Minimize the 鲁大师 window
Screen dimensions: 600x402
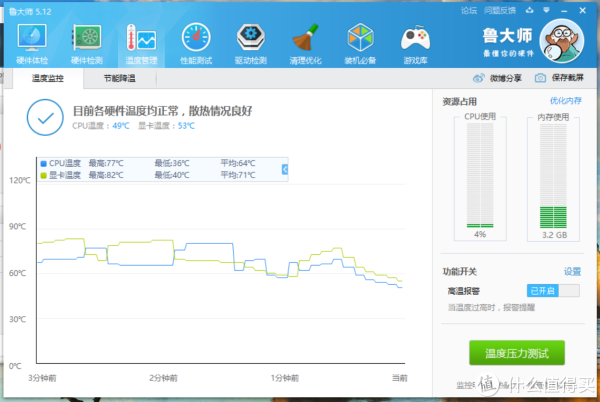564,11
